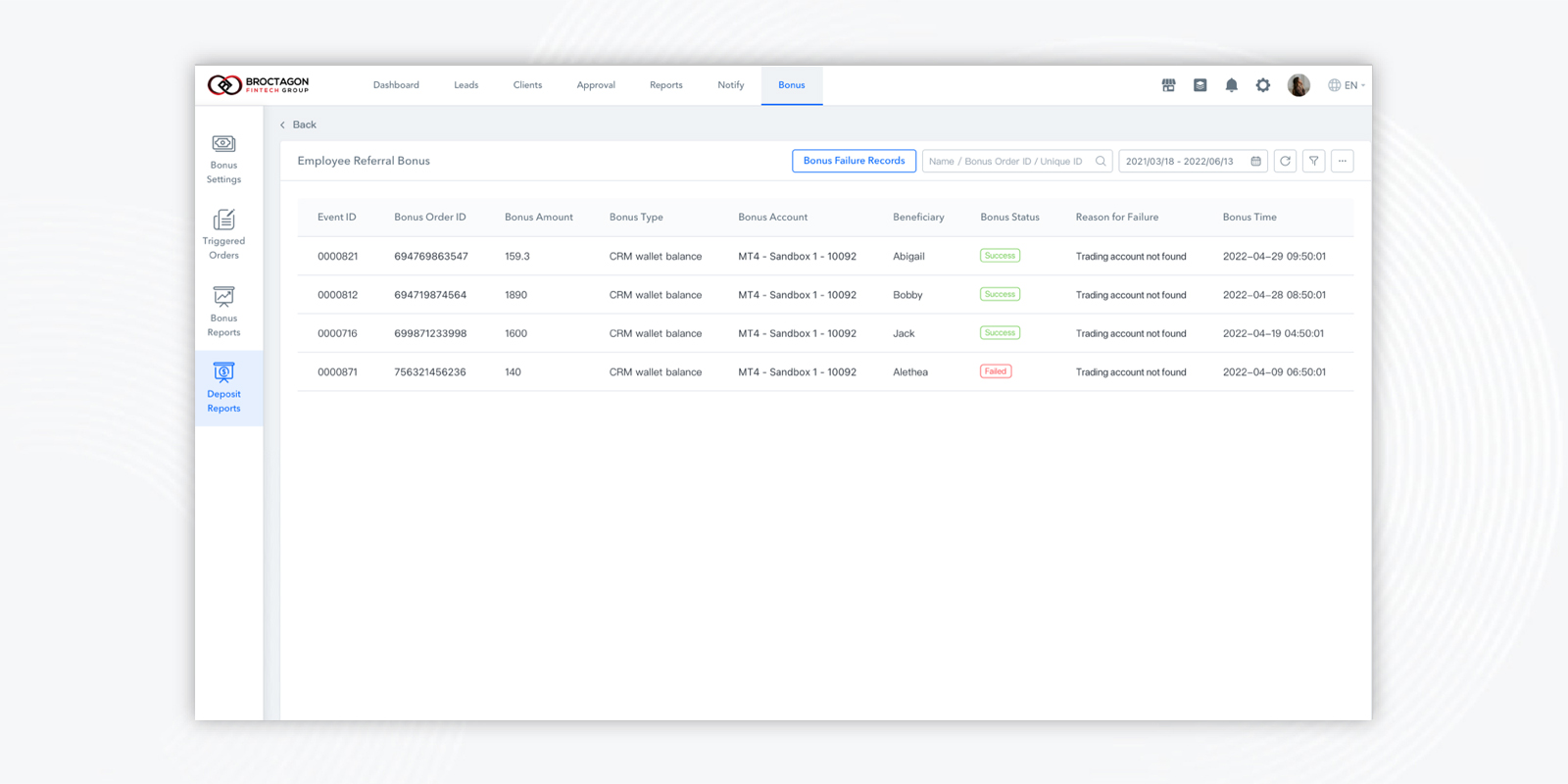
Task: Open the user profile avatar
Action: click(1298, 85)
